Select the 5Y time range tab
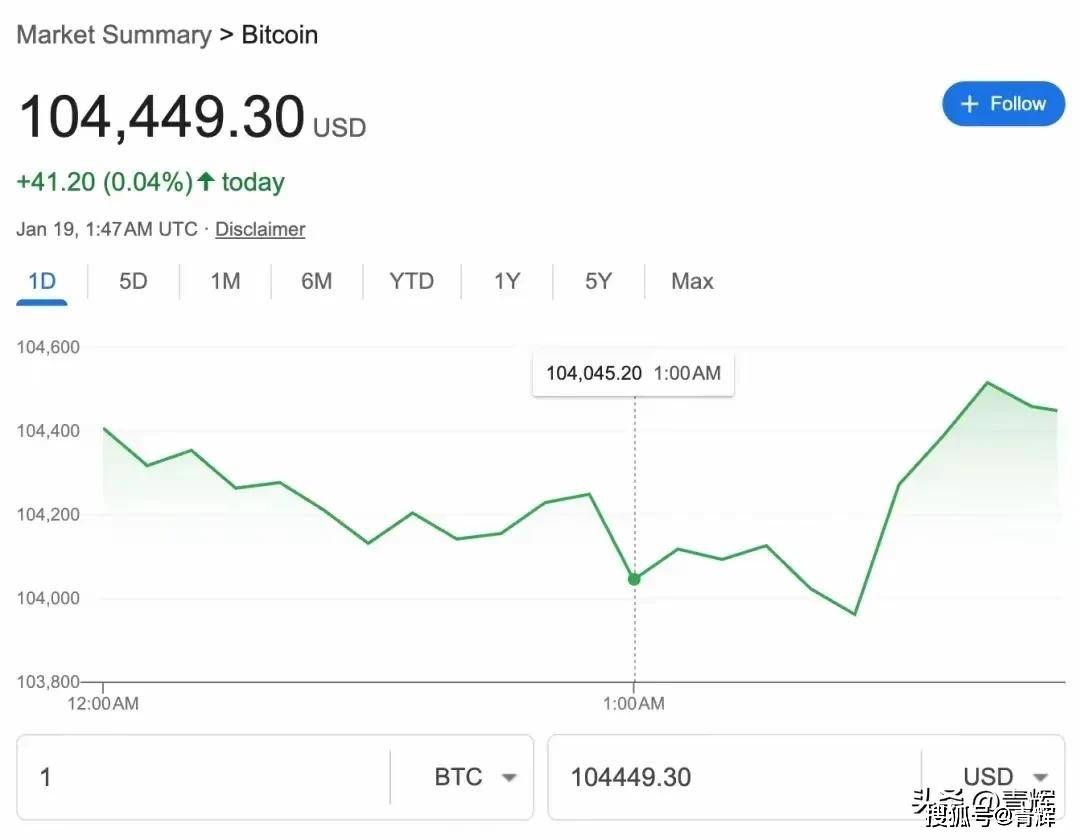 599,282
